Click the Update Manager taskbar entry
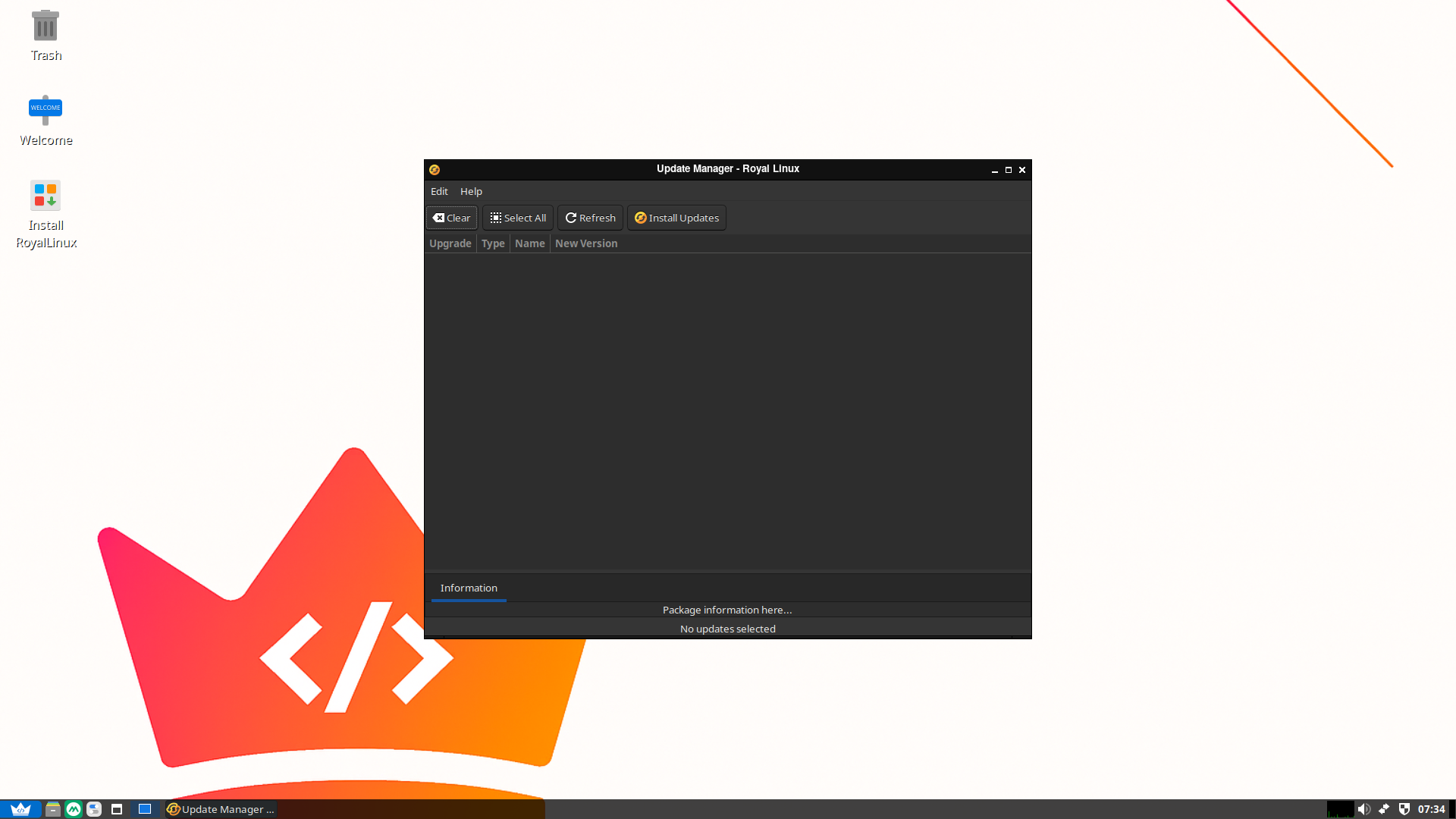Image resolution: width=1456 pixels, height=819 pixels. pos(221,809)
